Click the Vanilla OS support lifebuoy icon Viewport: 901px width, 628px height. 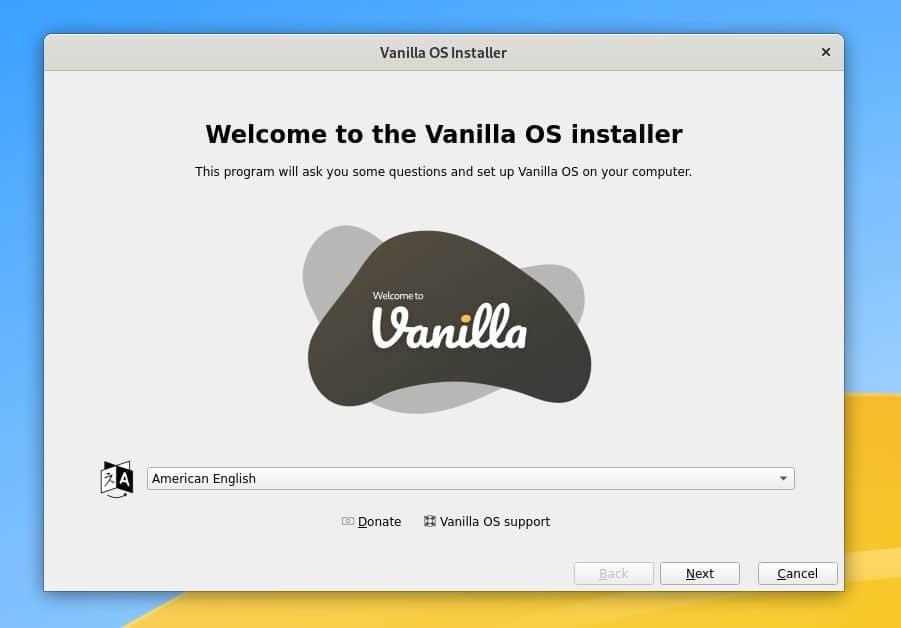(429, 521)
